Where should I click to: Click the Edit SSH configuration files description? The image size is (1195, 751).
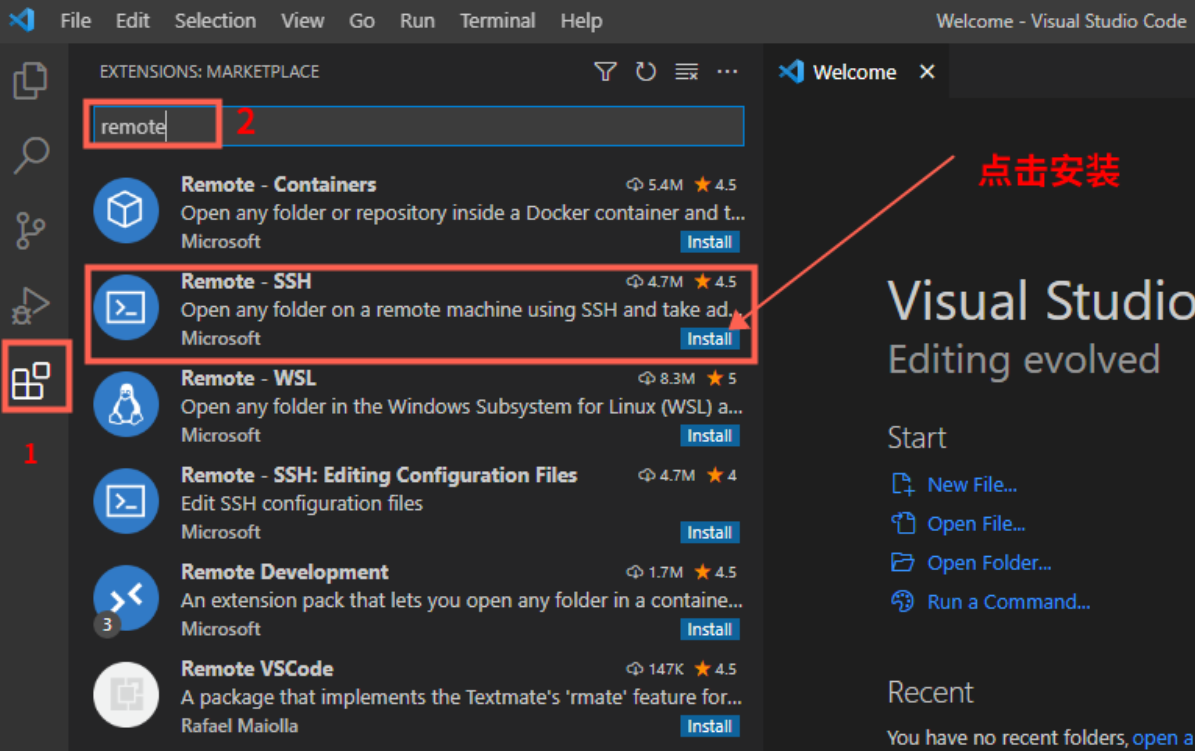pyautogui.click(x=302, y=503)
